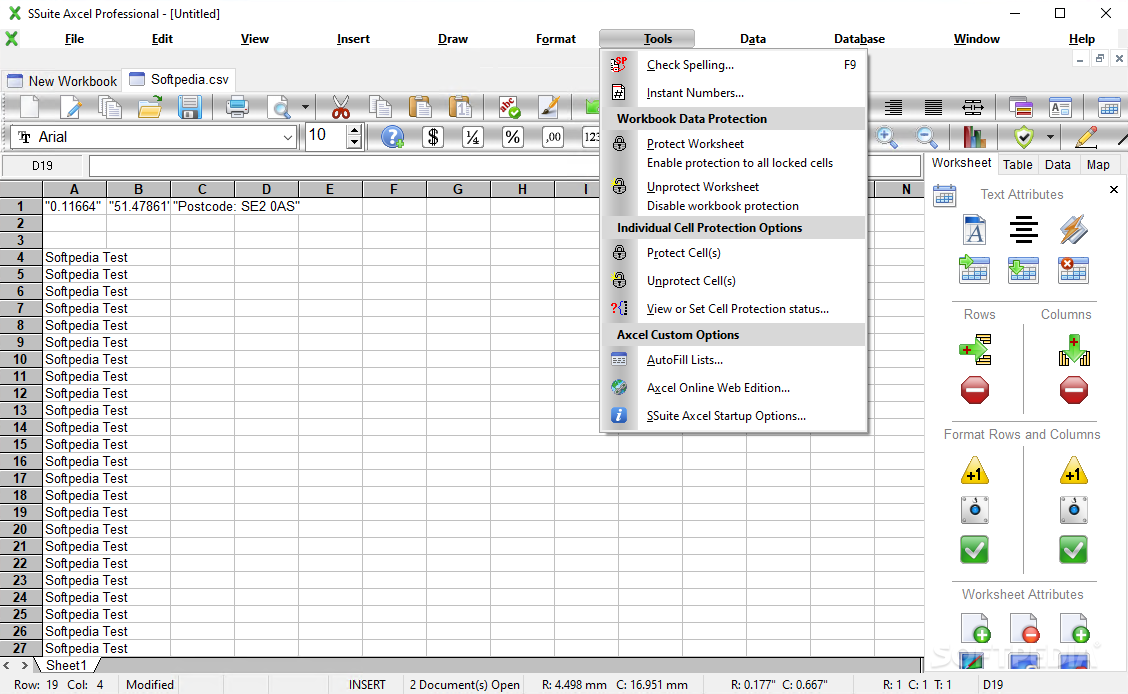1128x694 pixels.
Task: Select Instant Numbers menu item
Action: [x=734, y=93]
